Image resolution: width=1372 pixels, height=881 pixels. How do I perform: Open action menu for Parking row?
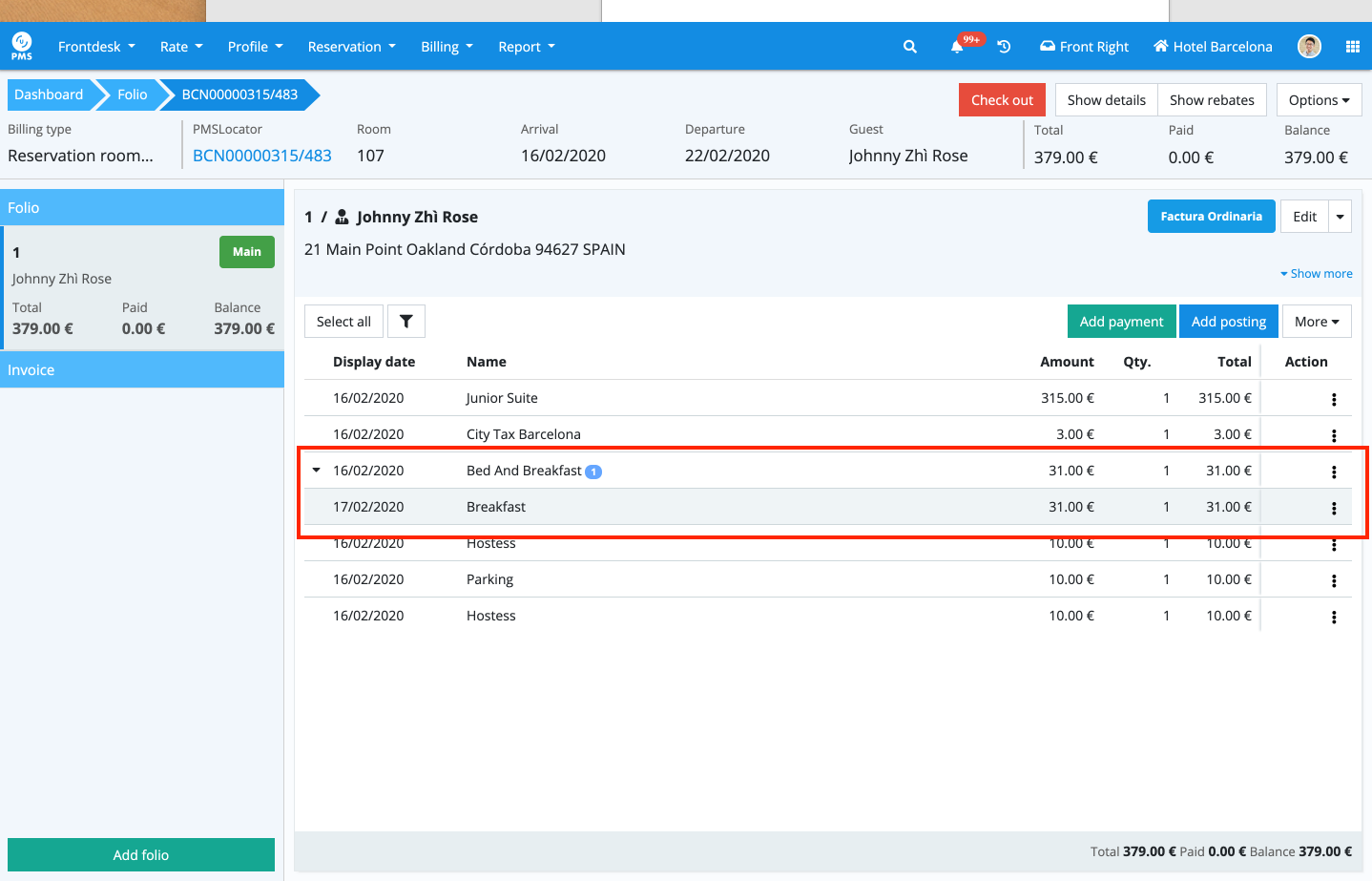(x=1333, y=581)
